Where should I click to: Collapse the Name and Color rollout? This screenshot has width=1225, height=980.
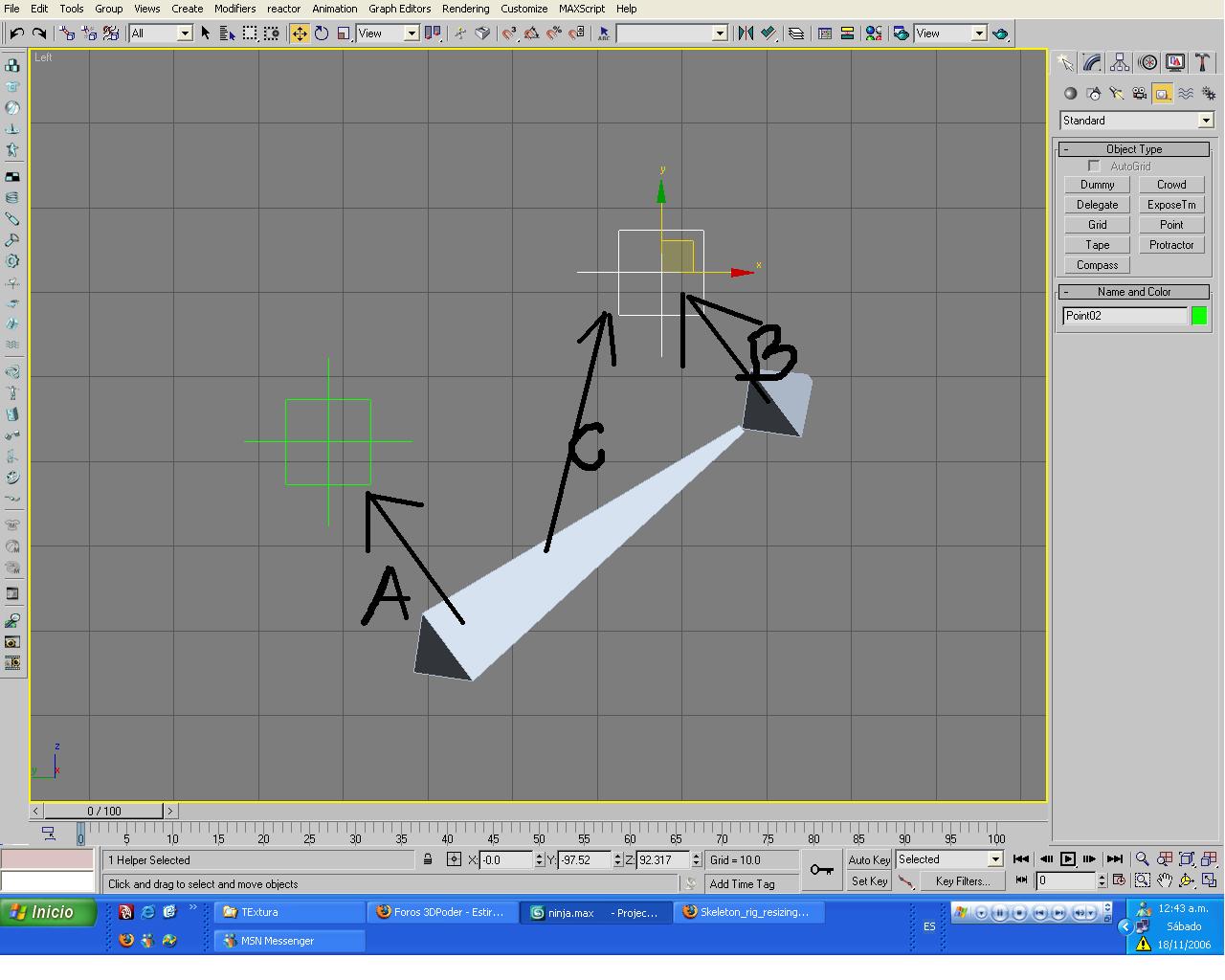1135,292
